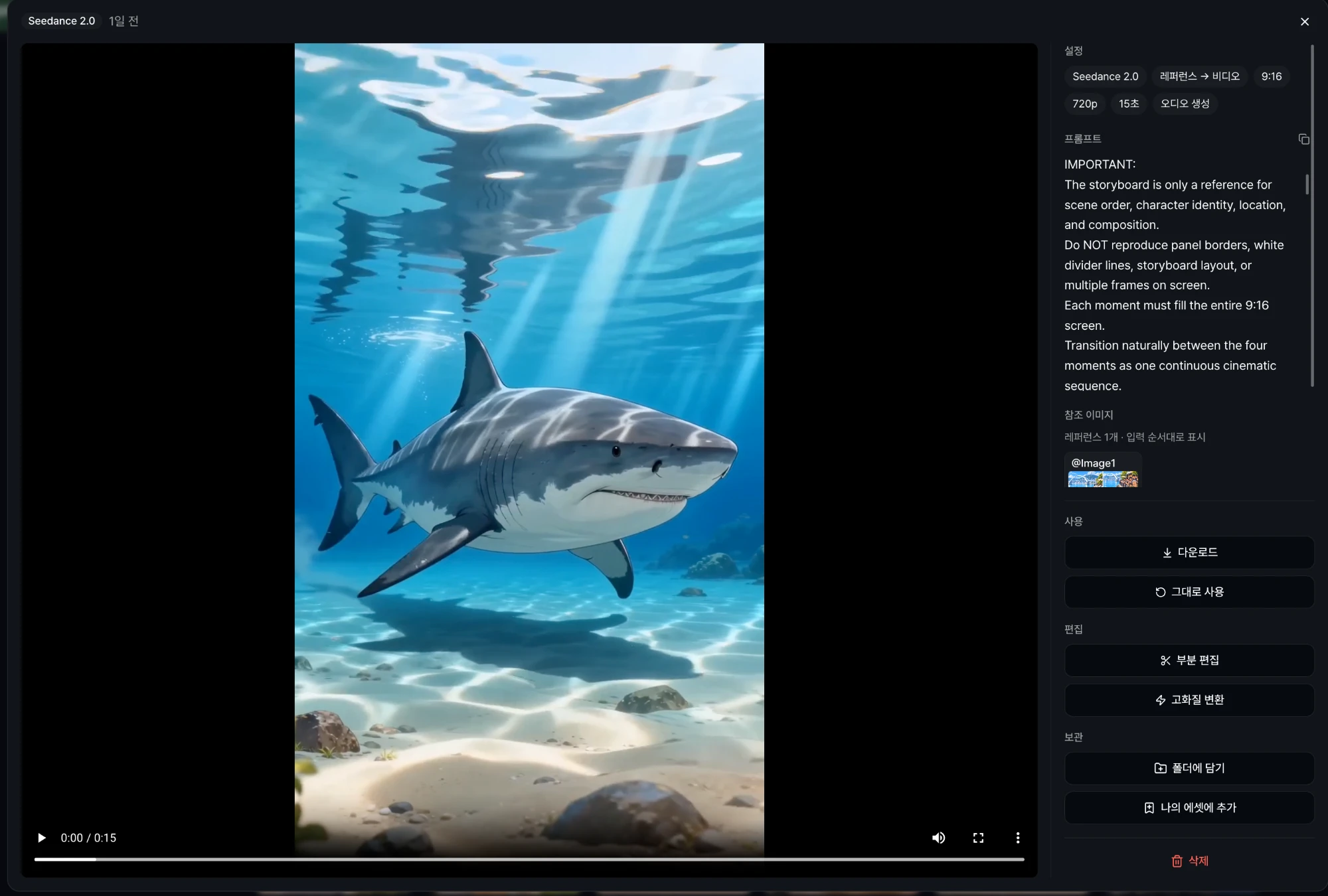Click the 참조 이미지 section heading

coord(1088,415)
